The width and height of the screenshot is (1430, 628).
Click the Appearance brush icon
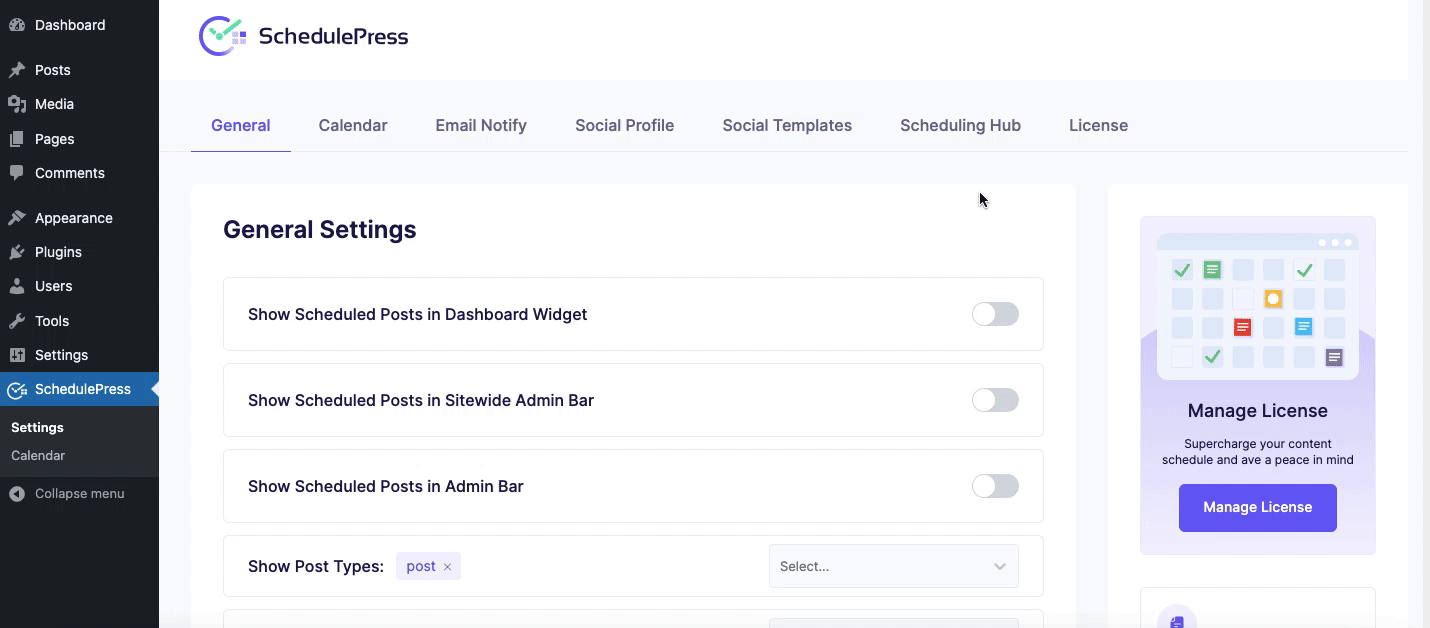pos(17,218)
